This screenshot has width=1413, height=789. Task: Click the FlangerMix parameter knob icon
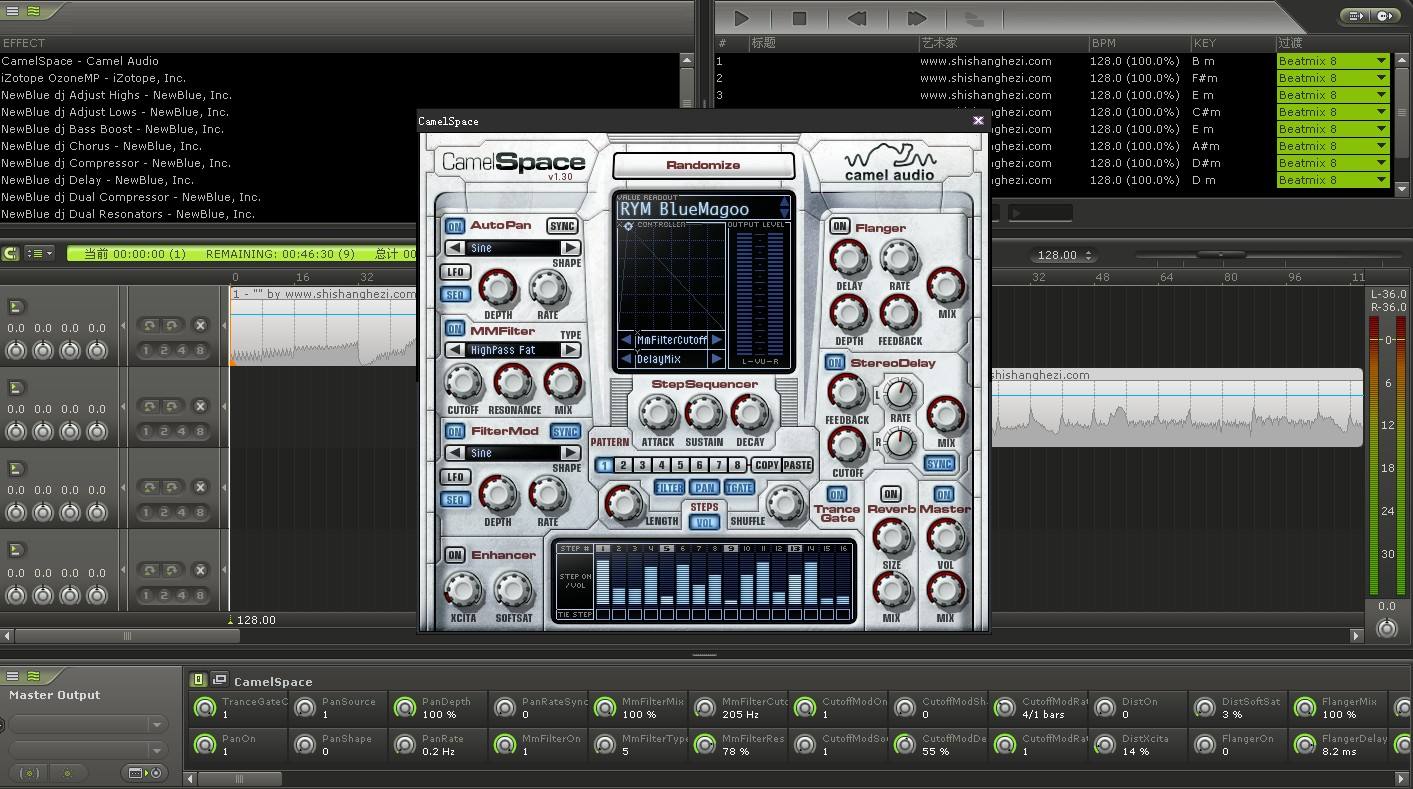click(1304, 707)
